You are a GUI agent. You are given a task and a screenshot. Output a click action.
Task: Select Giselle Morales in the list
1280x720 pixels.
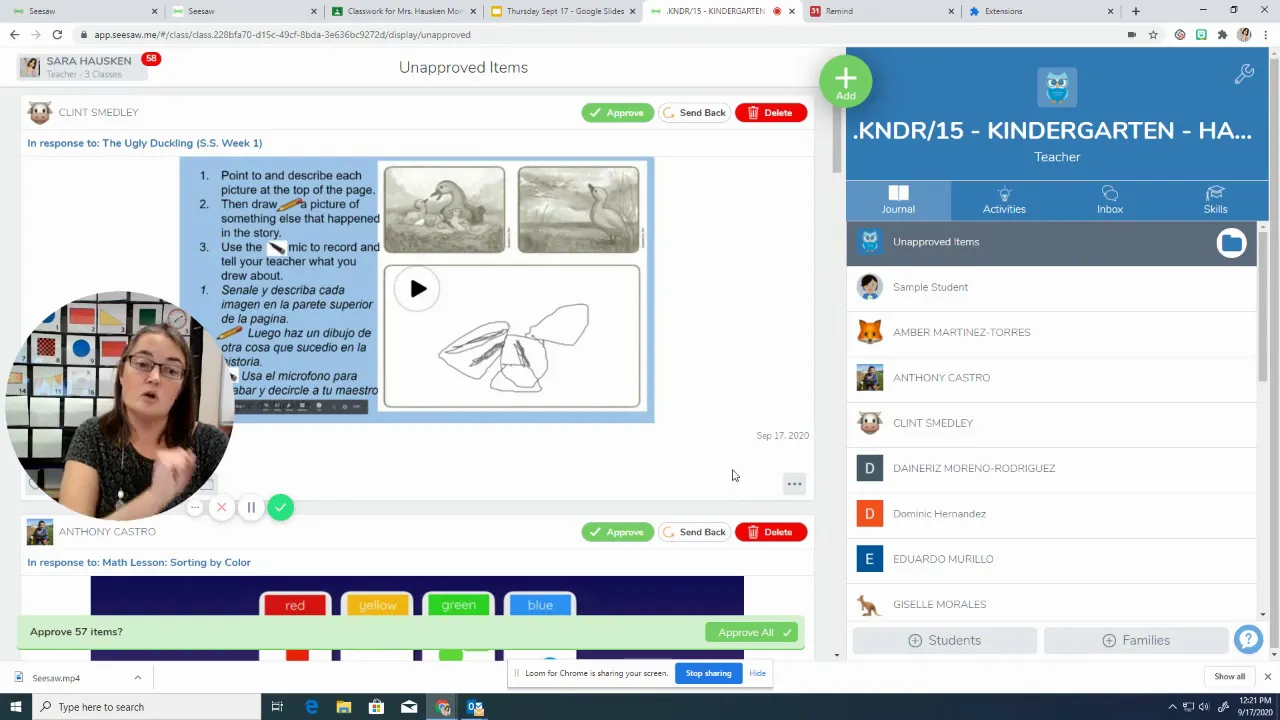1051,604
